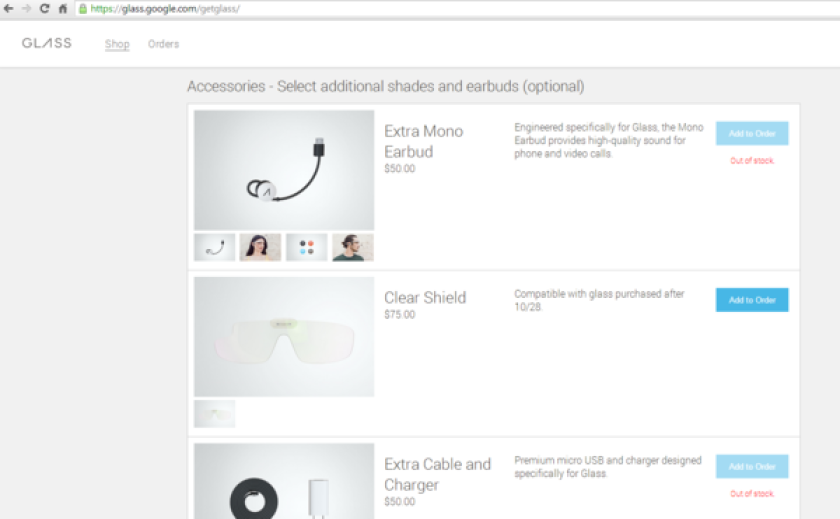Click the browser forward arrow

(x=26, y=9)
